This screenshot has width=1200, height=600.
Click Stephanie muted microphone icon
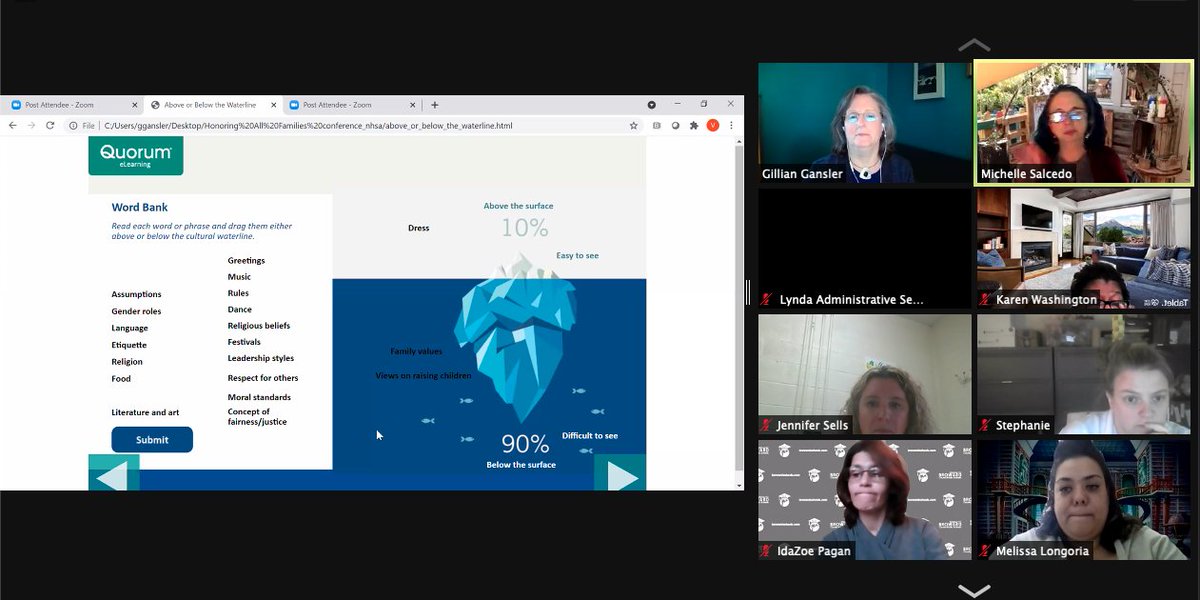click(x=986, y=425)
